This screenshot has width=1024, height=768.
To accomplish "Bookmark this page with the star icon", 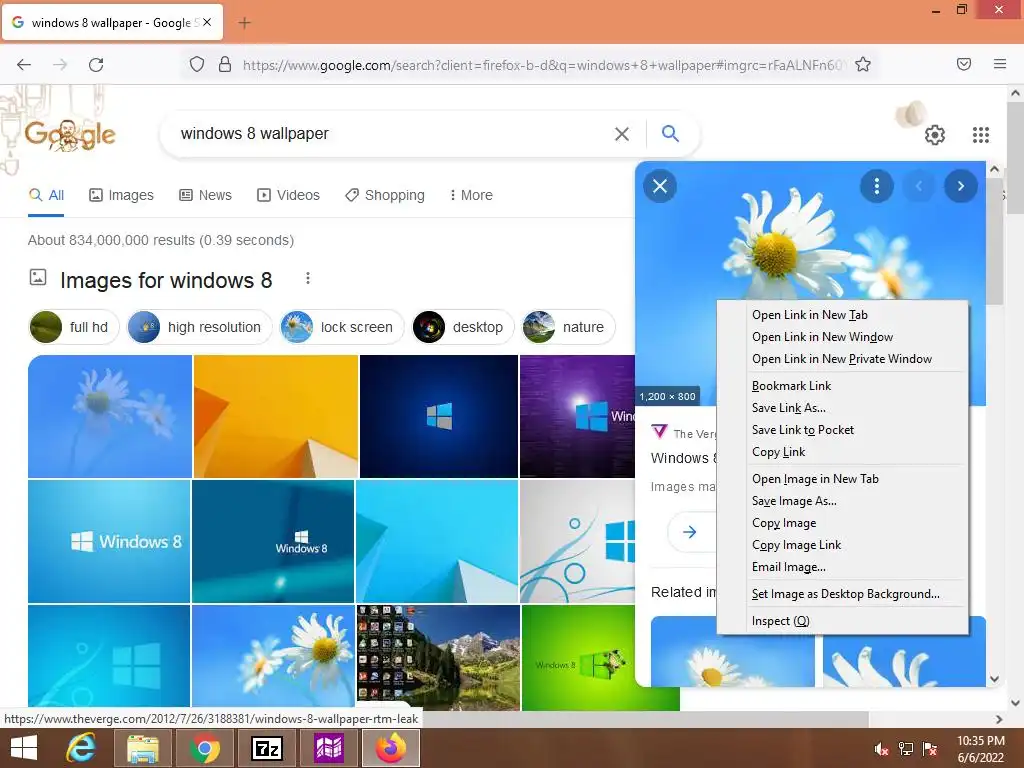I will [x=863, y=64].
